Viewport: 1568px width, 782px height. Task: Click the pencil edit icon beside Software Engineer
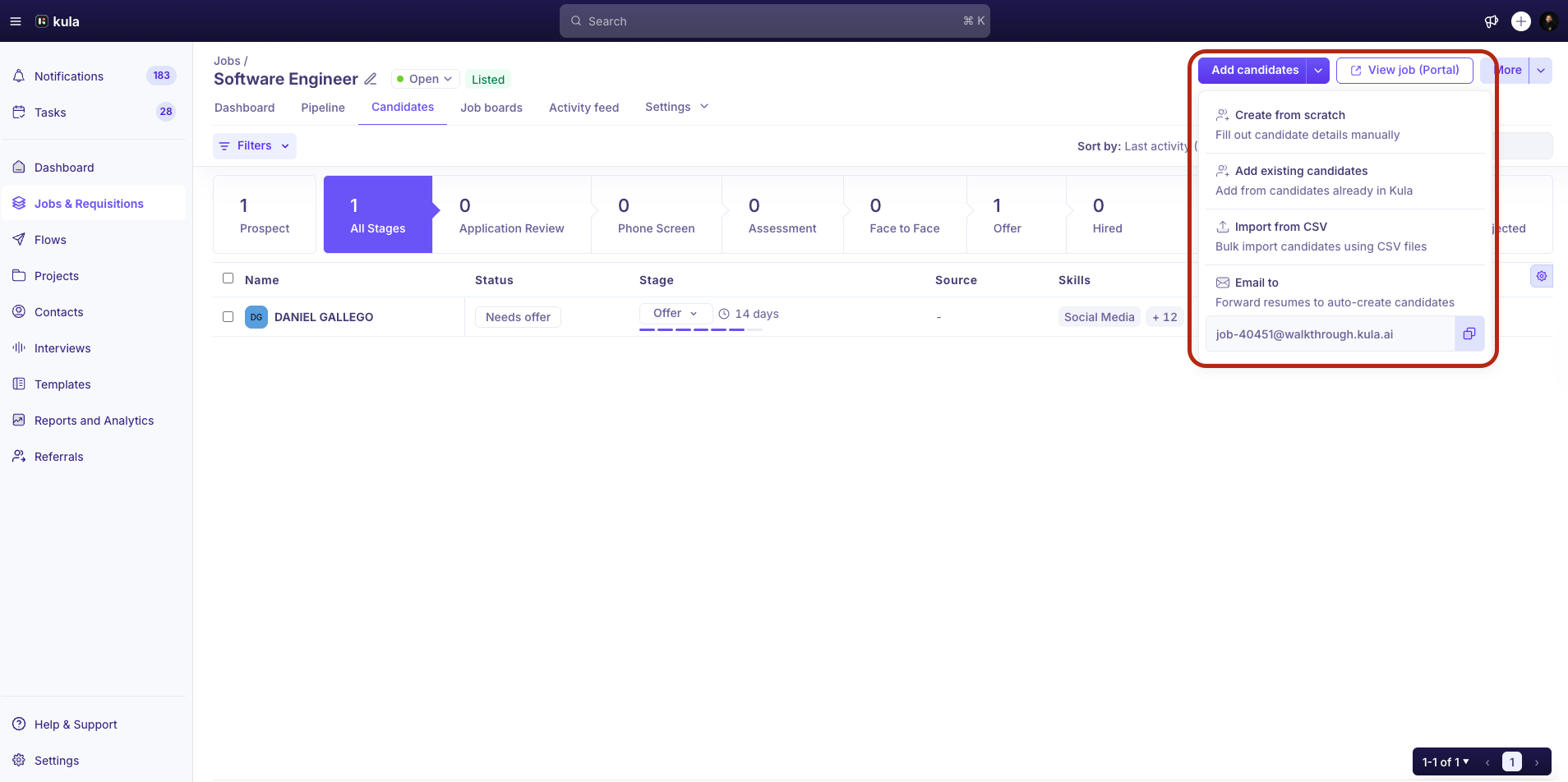(371, 79)
